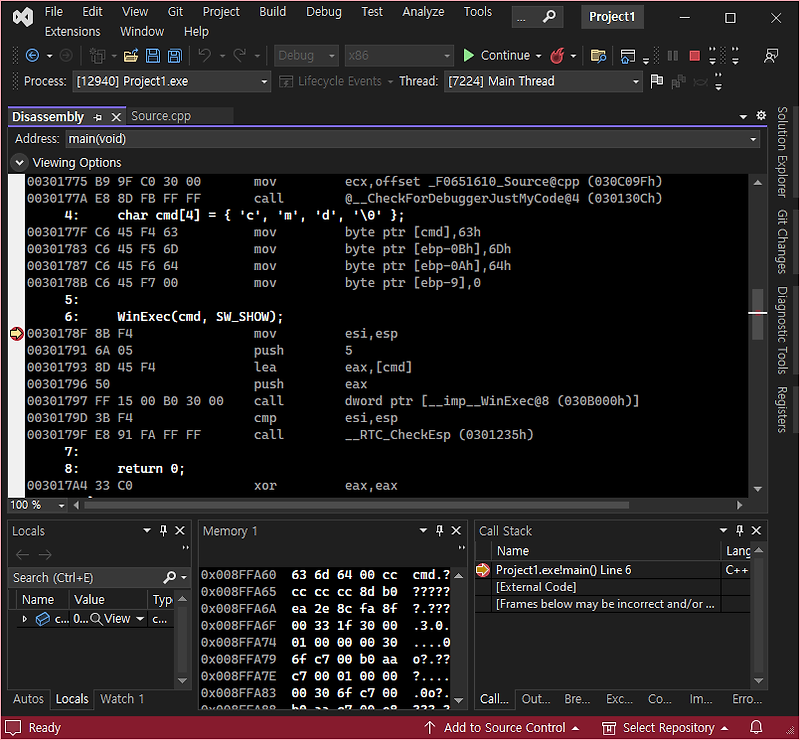The width and height of the screenshot is (800, 740).
Task: Click the Navigate Backward arrow icon
Action: click(32, 56)
